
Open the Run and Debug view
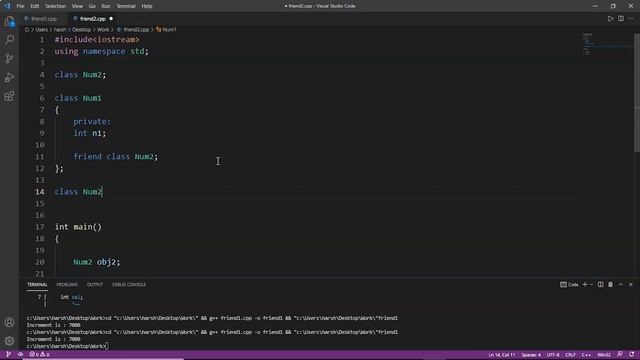[x=9, y=77]
